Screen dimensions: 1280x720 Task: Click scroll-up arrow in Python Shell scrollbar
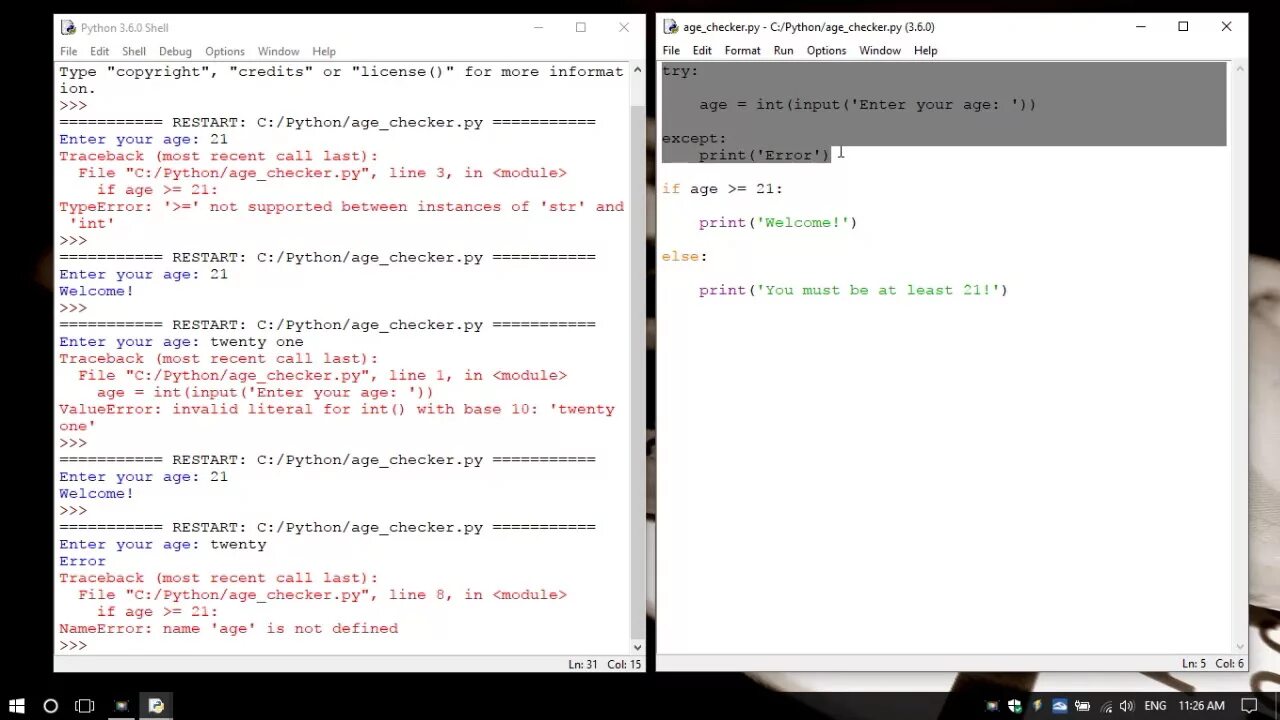tap(638, 71)
